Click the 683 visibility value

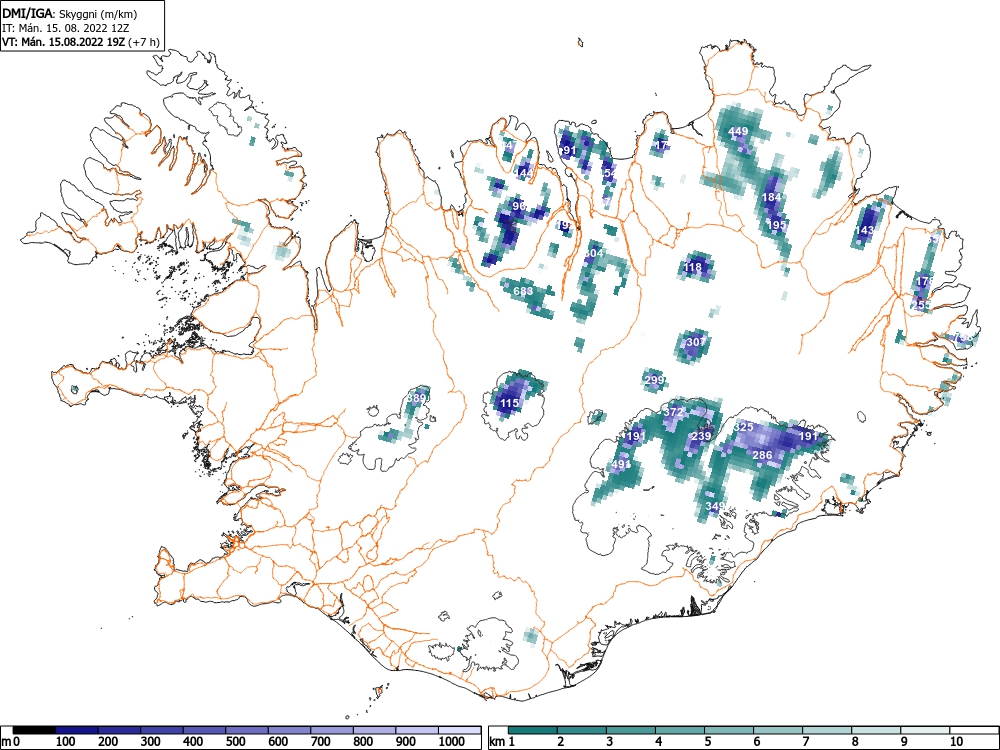(523, 291)
